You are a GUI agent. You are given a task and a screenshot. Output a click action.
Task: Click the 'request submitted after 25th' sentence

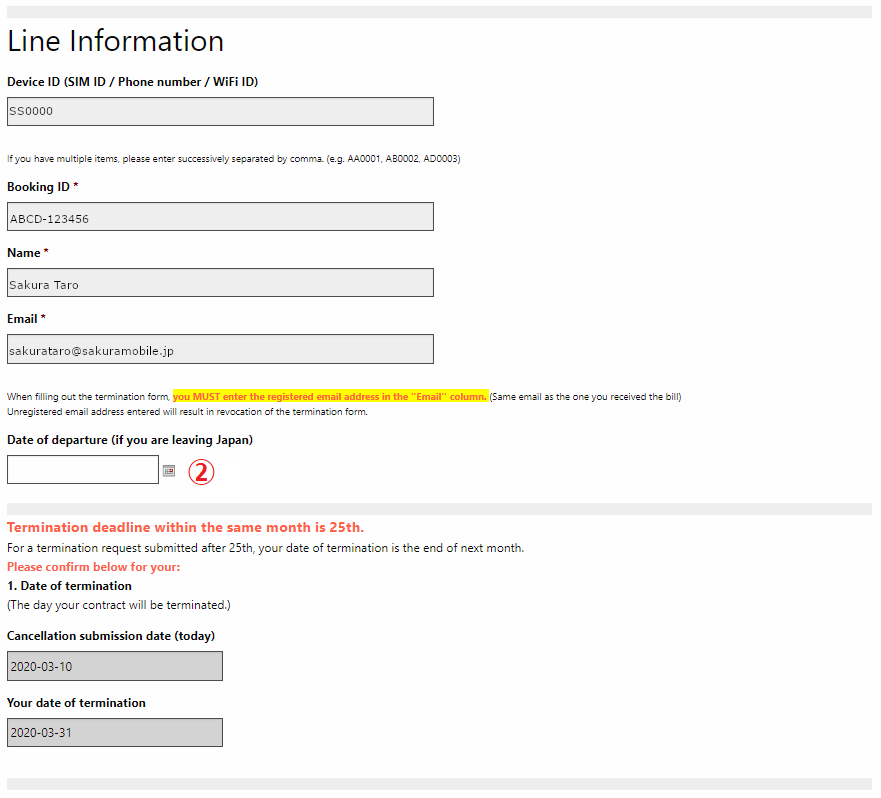pos(266,548)
